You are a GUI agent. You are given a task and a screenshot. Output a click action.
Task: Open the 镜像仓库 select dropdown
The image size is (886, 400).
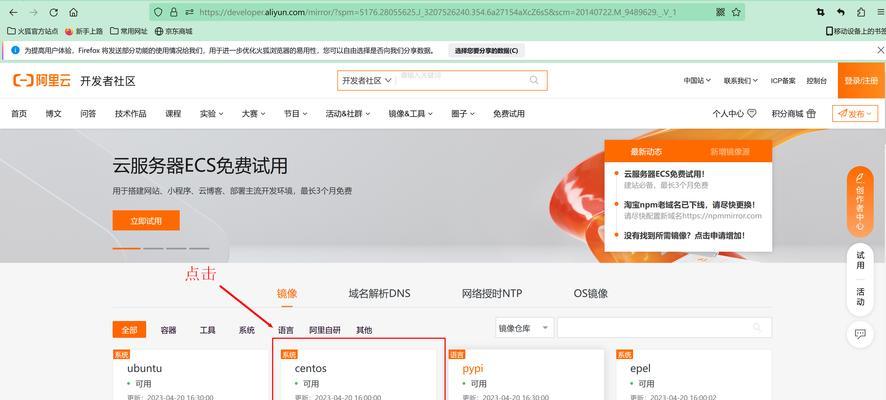(x=524, y=328)
